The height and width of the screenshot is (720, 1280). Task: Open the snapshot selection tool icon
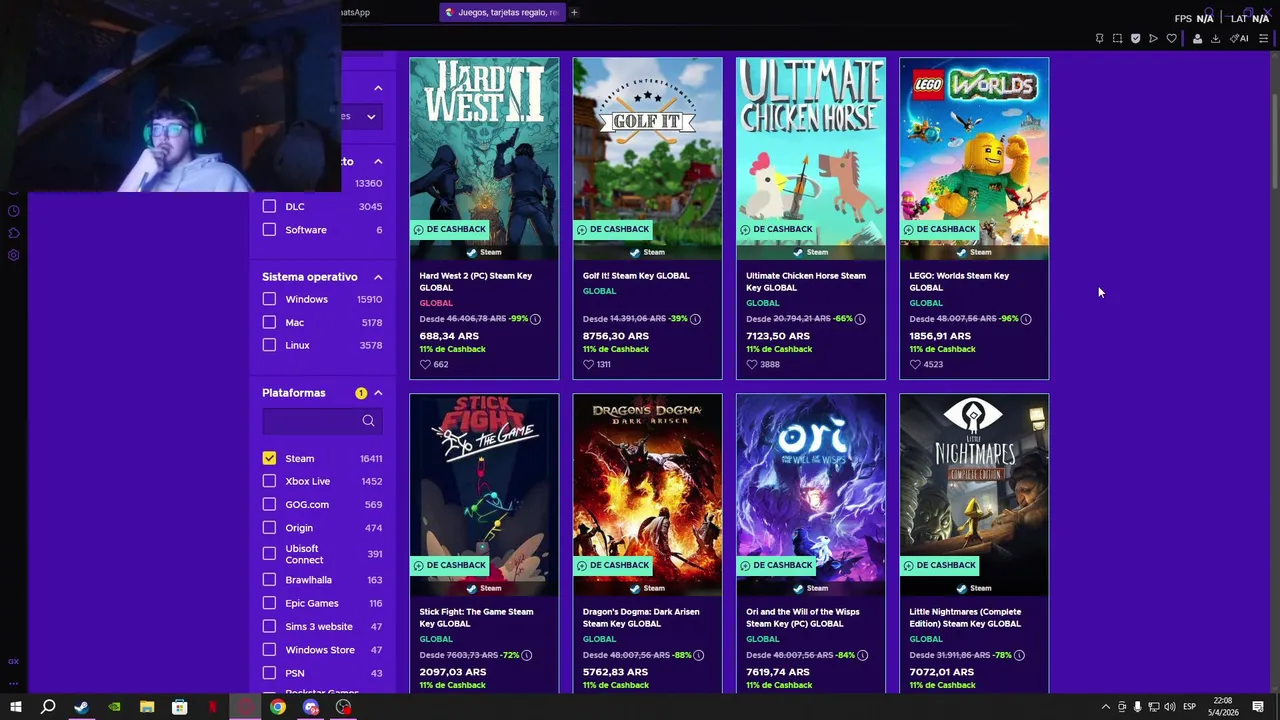click(1117, 38)
